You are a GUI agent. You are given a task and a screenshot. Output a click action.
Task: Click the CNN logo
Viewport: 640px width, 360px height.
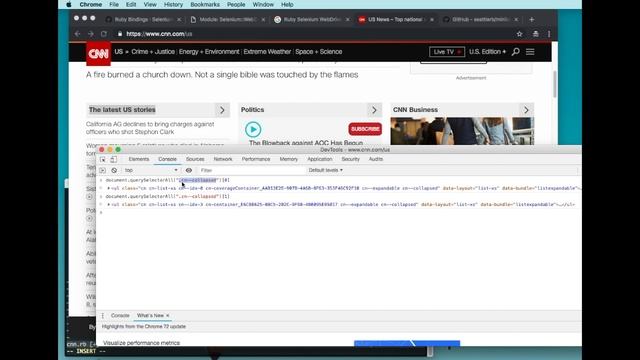98,53
